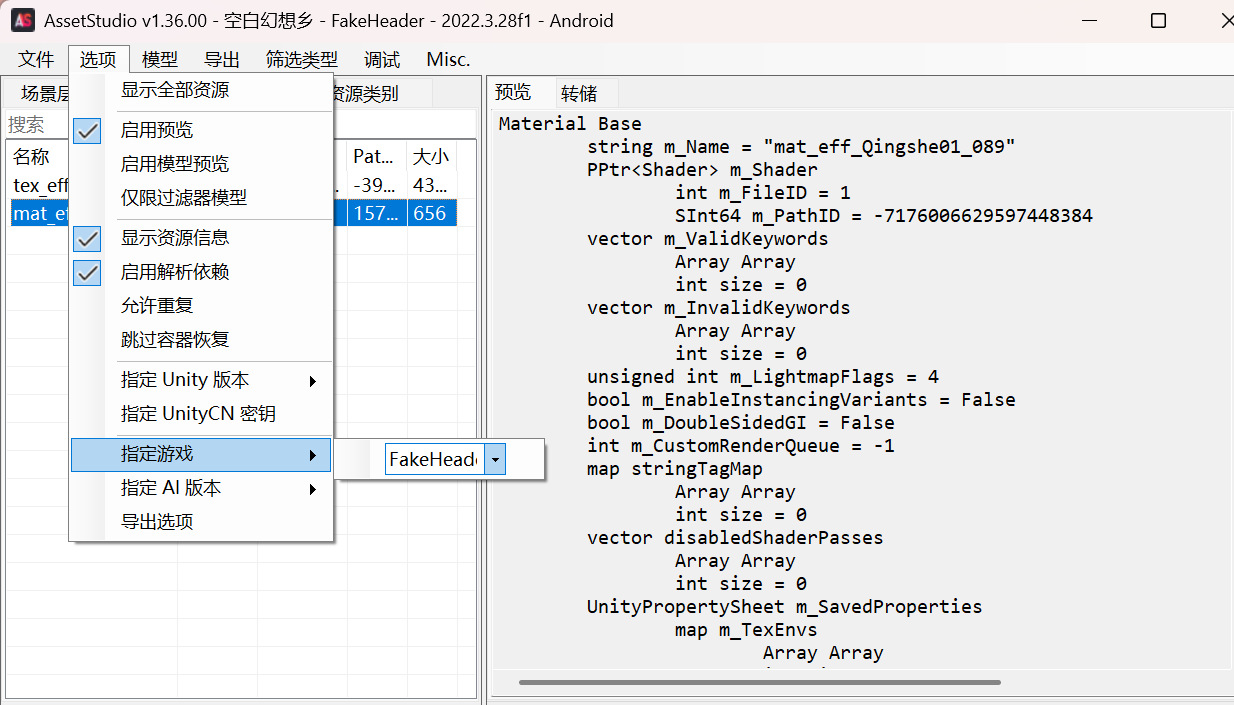Click the m_Name string line
1234x705 pixels.
pyautogui.click(x=801, y=147)
